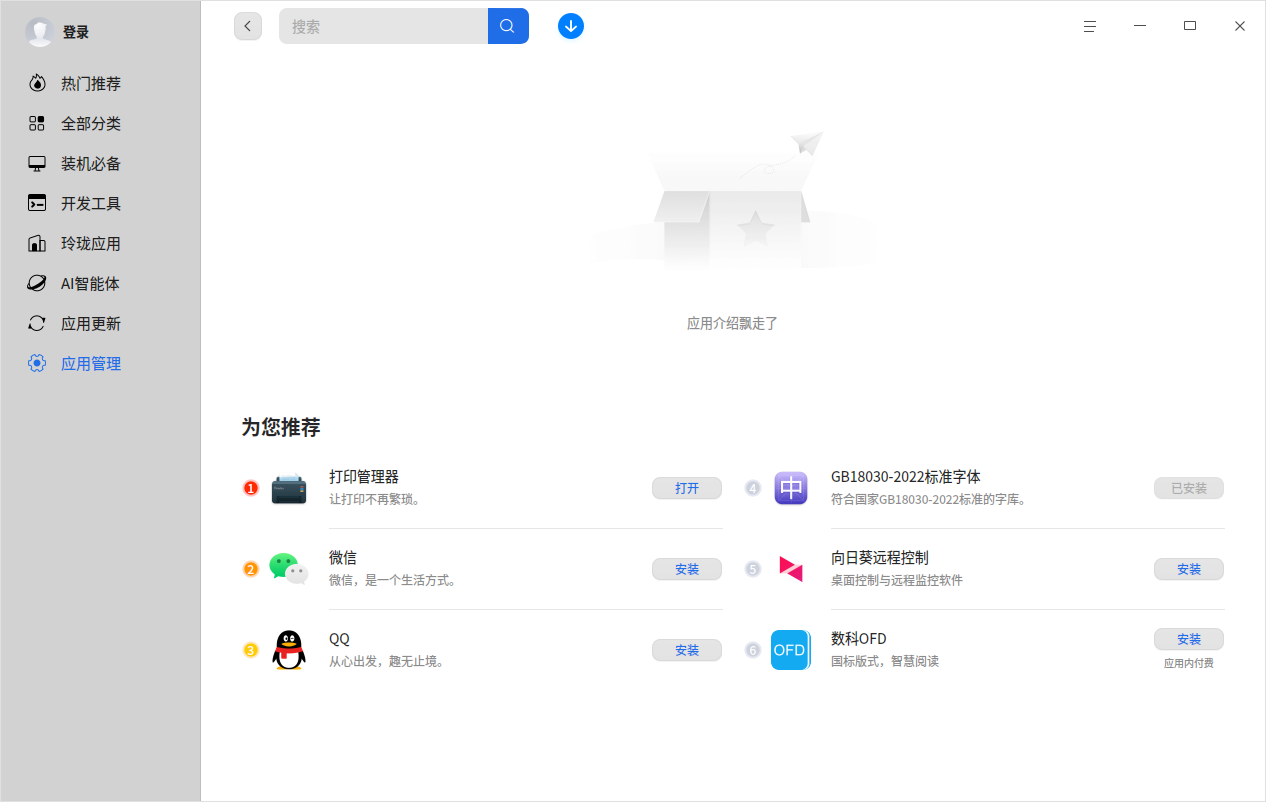This screenshot has width=1266, height=802.
Task: Click the grid icon beside 全部分类
Action: click(37, 124)
